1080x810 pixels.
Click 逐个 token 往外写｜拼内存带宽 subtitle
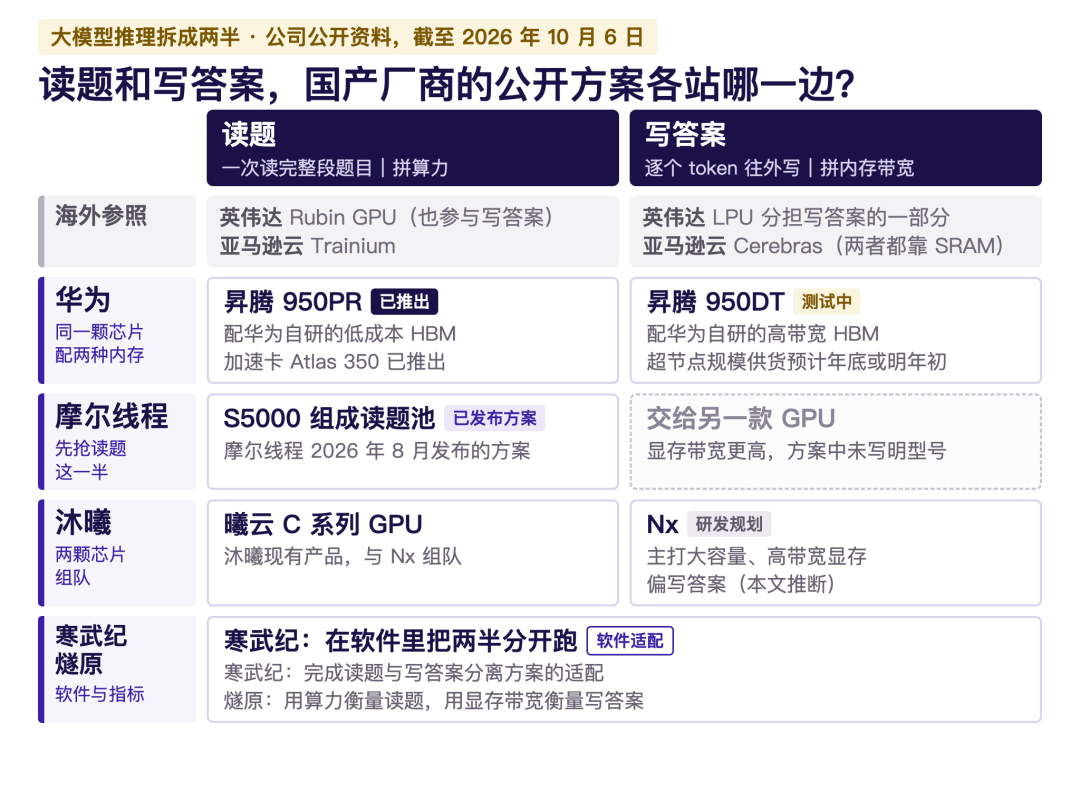[x=779, y=168]
